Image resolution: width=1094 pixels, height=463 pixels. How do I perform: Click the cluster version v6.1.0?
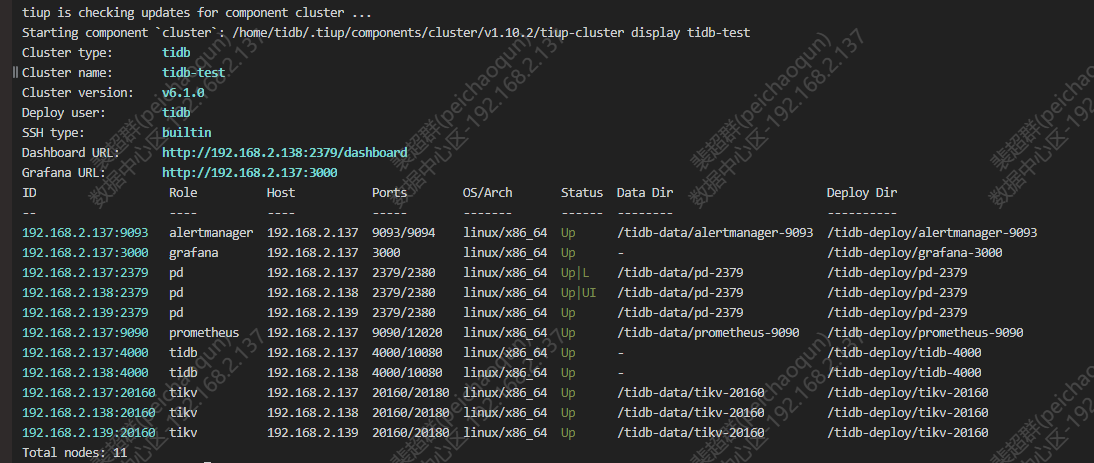[182, 92]
